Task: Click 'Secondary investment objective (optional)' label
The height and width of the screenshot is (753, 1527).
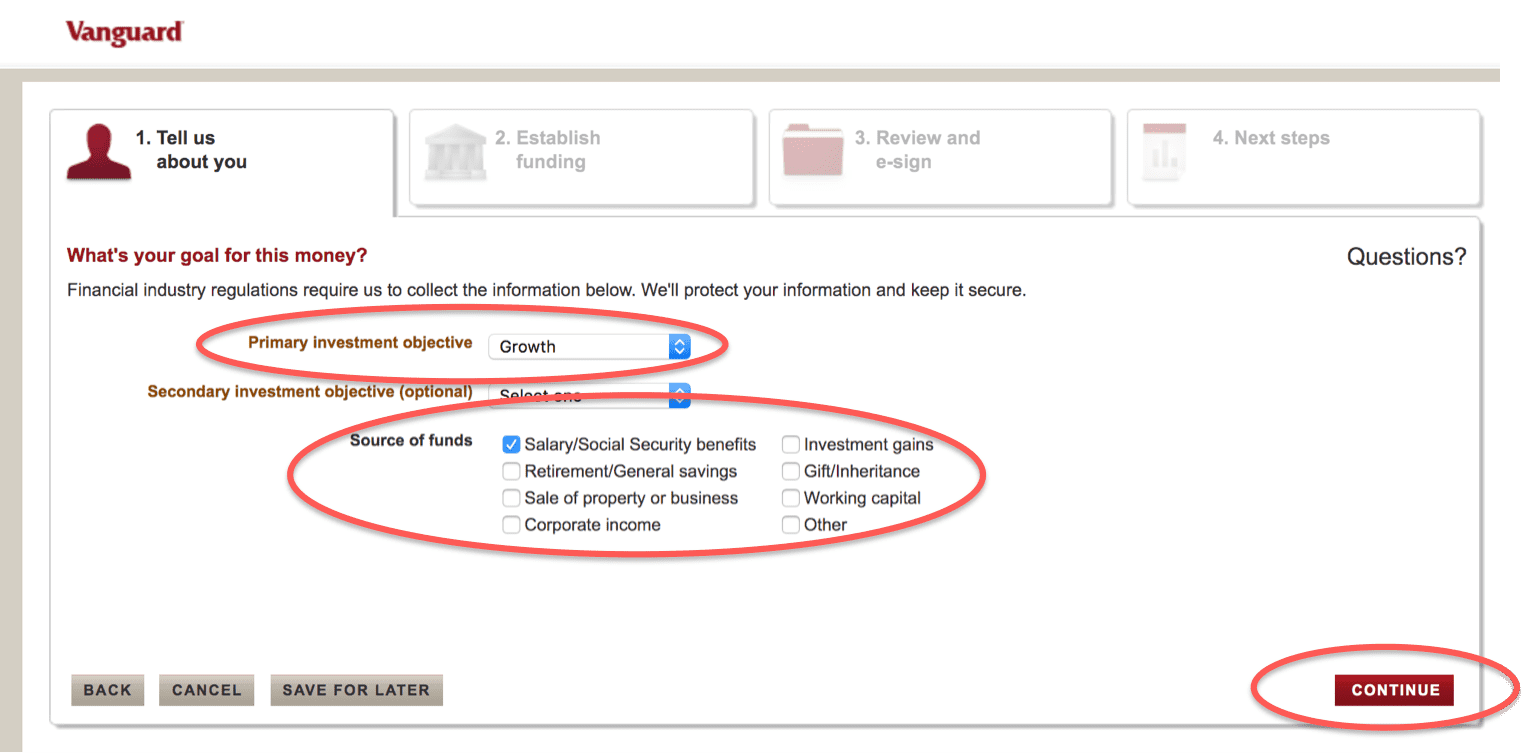Action: (310, 391)
